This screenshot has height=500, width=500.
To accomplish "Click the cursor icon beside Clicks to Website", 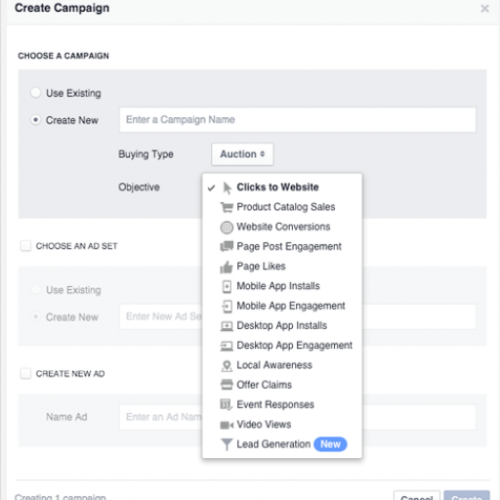I will point(227,188).
